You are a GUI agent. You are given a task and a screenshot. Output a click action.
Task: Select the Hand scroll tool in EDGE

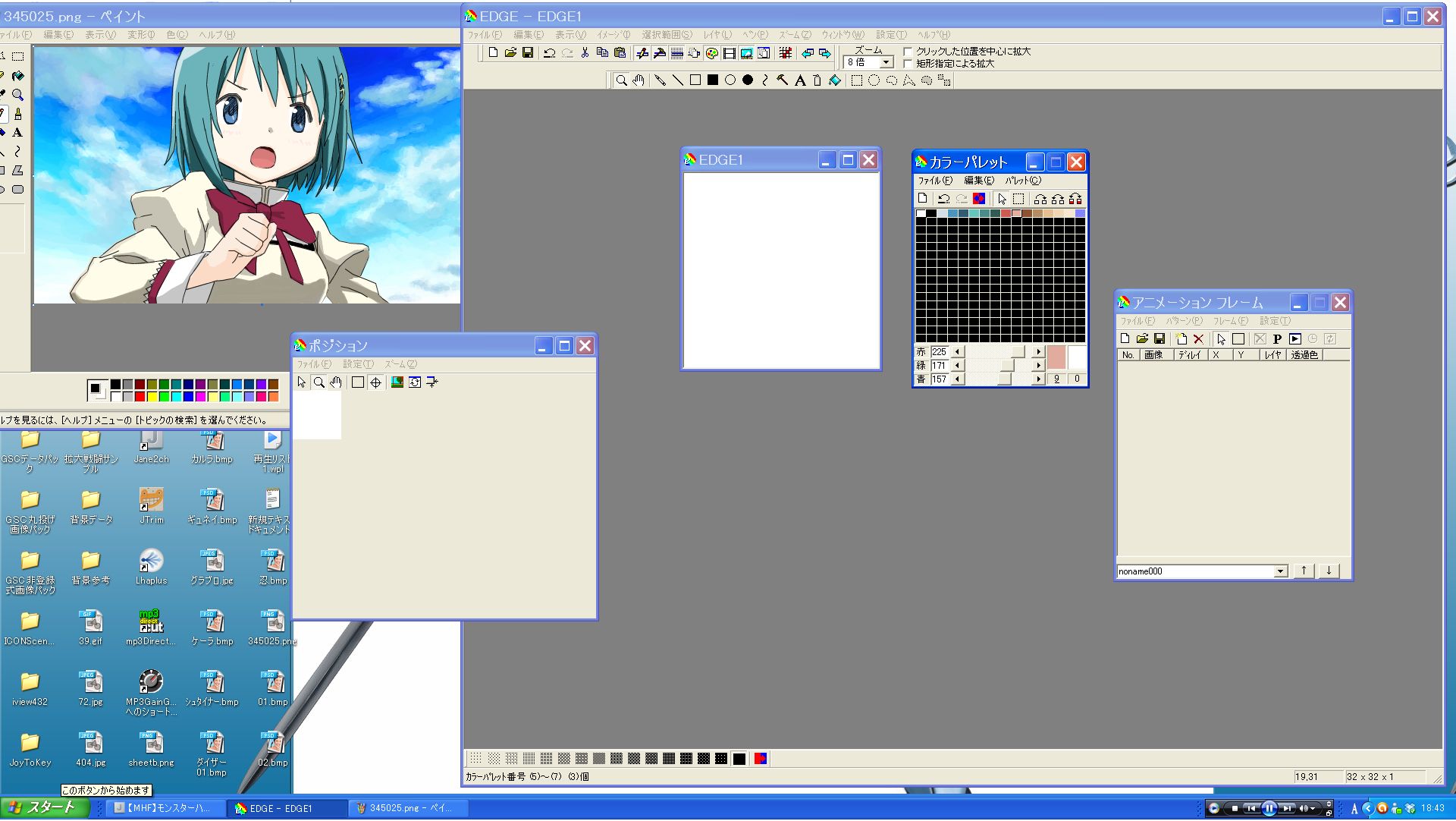tap(639, 80)
